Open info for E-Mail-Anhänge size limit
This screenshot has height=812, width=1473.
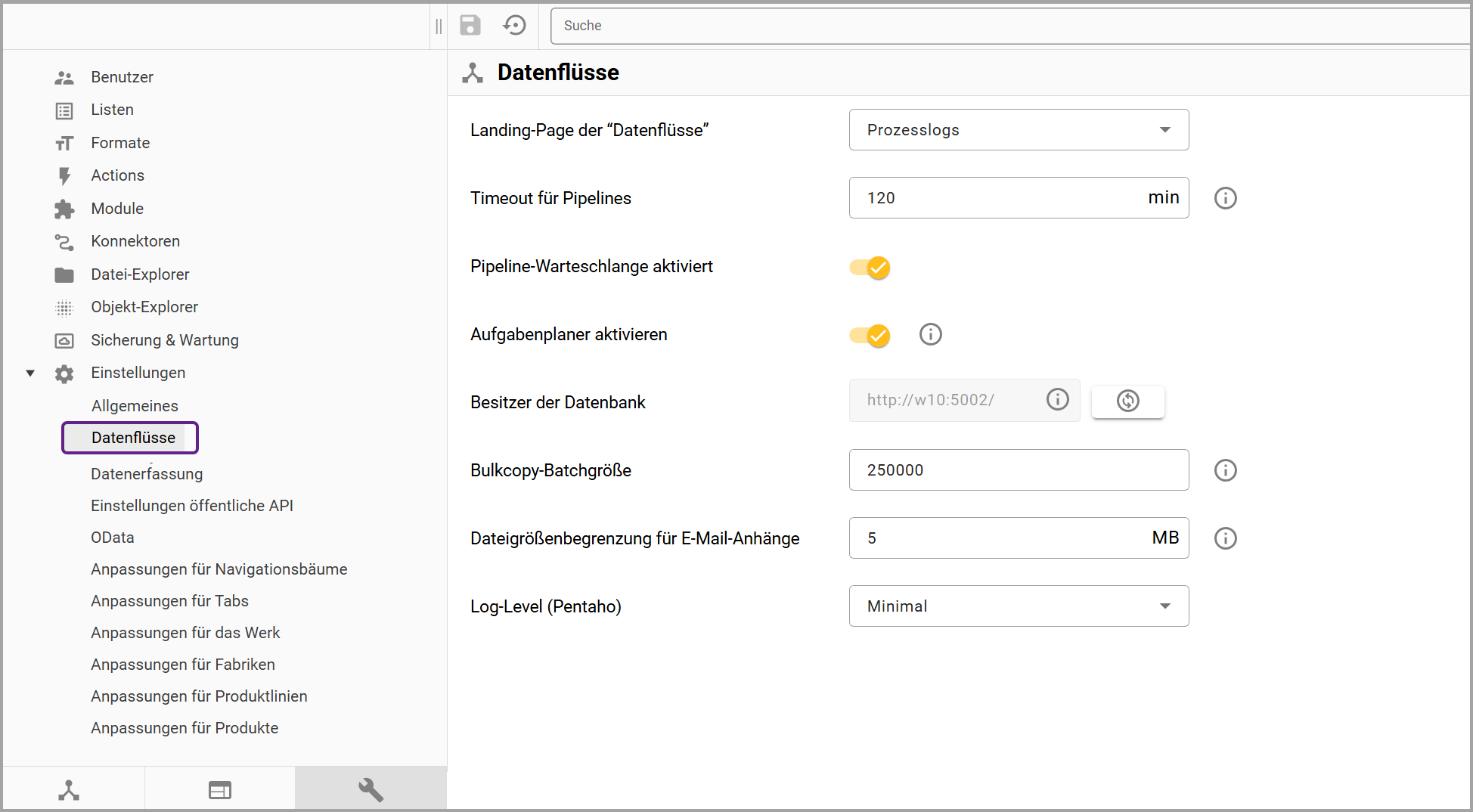[1225, 538]
